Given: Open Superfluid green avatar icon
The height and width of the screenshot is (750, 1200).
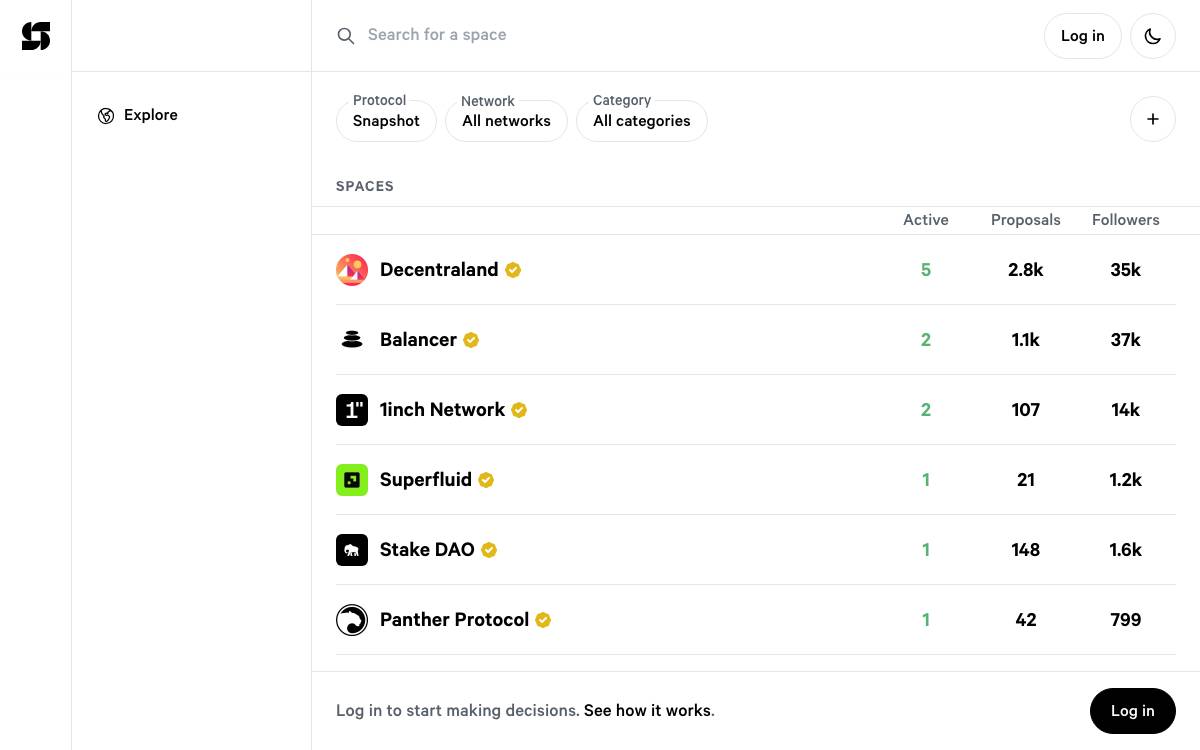Looking at the screenshot, I should point(352,480).
